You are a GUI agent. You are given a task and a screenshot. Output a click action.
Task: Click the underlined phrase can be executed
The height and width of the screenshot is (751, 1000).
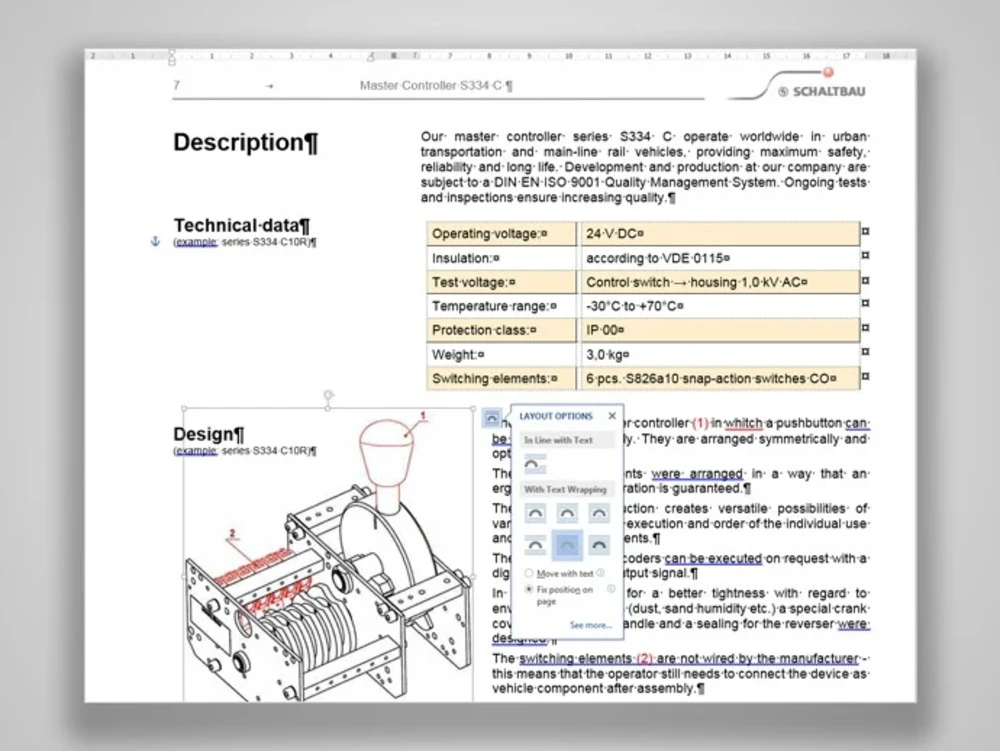713,558
